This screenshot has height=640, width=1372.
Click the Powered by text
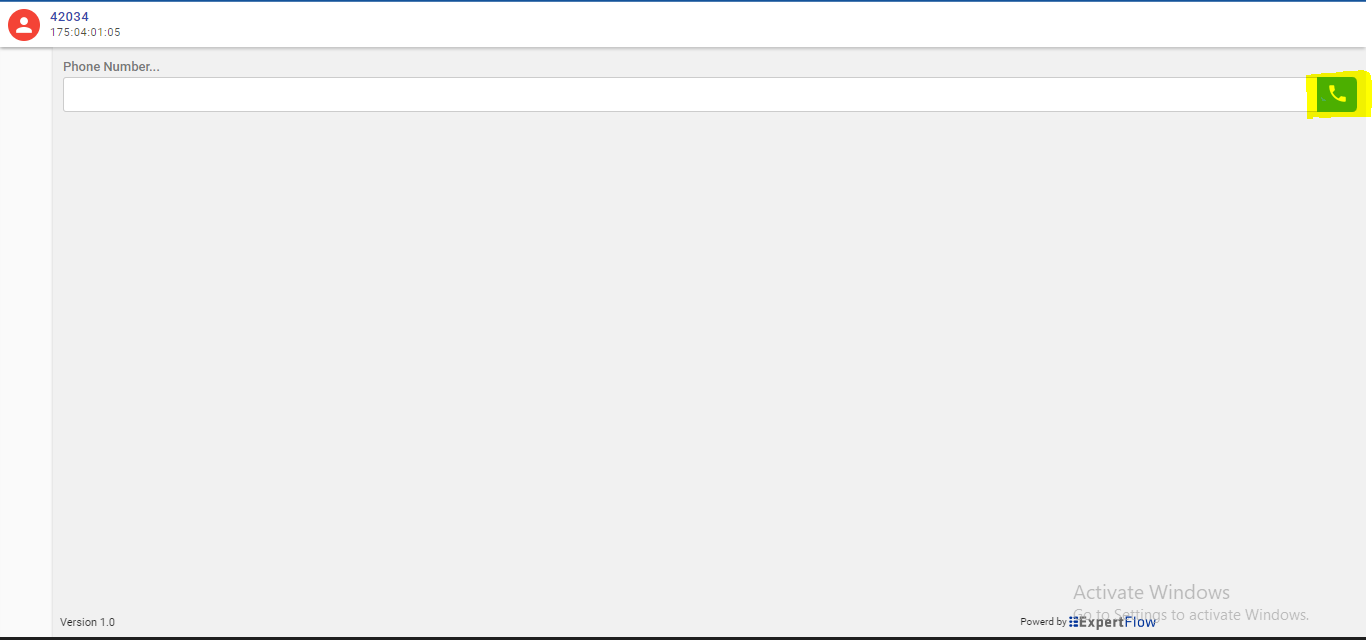click(x=1043, y=622)
